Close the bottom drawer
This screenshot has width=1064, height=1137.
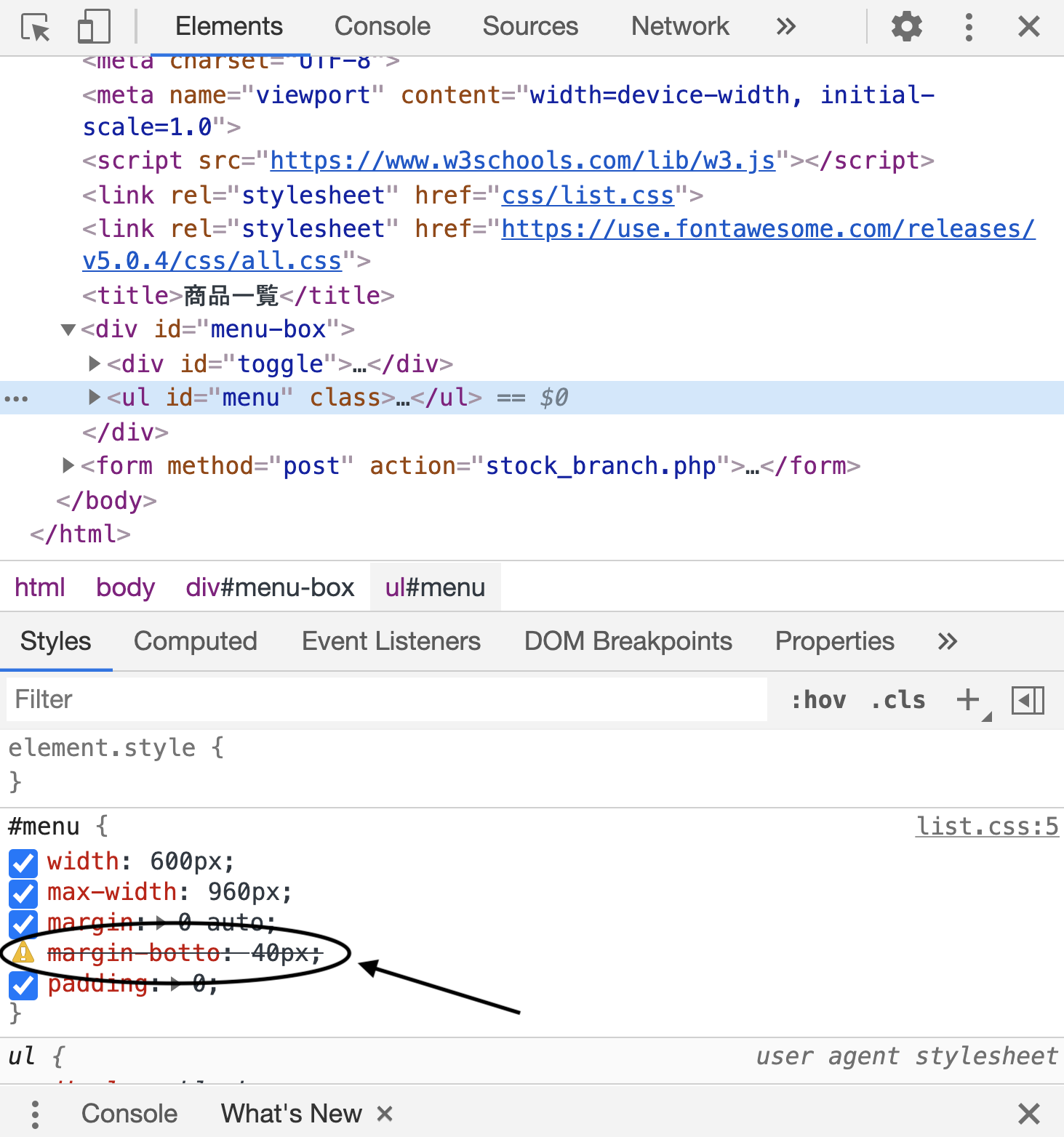[x=1029, y=1114]
